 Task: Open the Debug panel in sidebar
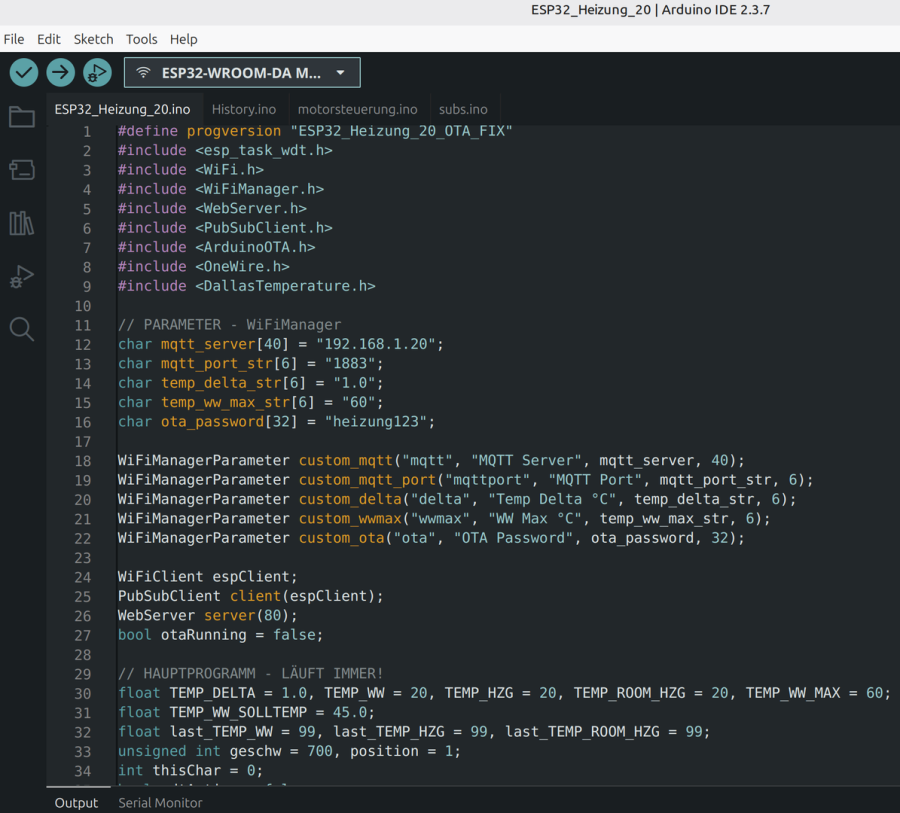[22, 276]
